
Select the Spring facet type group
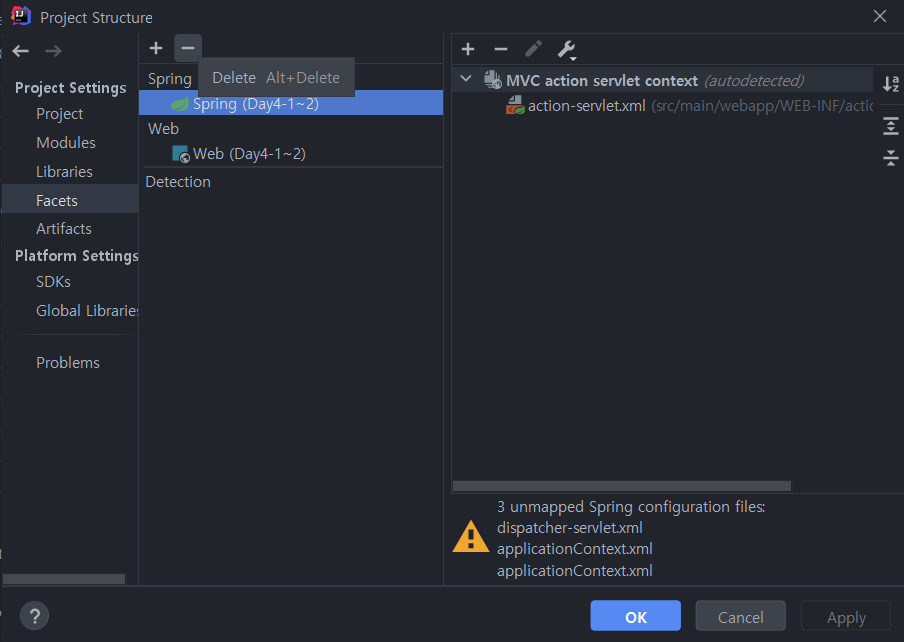170,79
